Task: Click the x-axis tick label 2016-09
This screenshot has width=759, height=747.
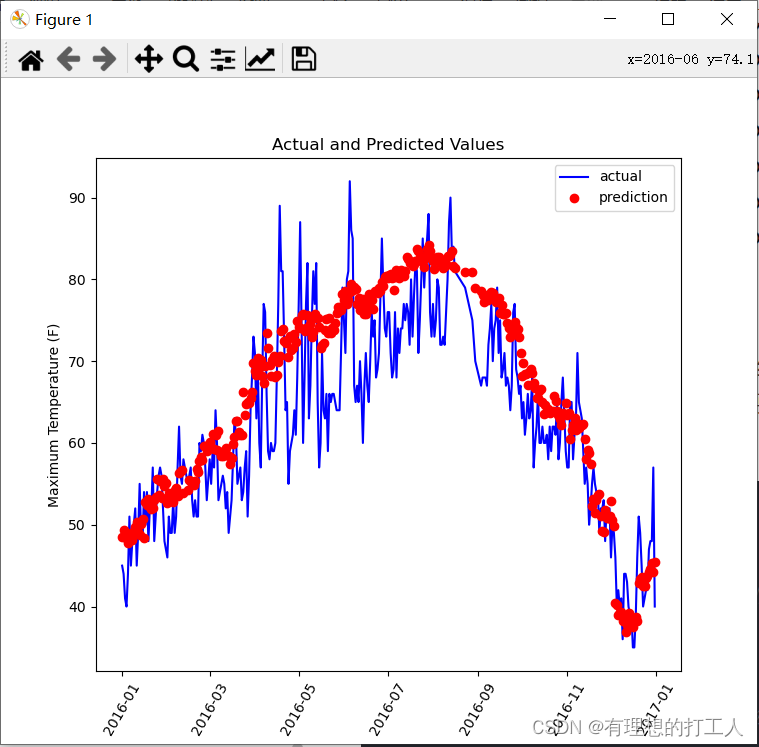Action: pos(476,710)
